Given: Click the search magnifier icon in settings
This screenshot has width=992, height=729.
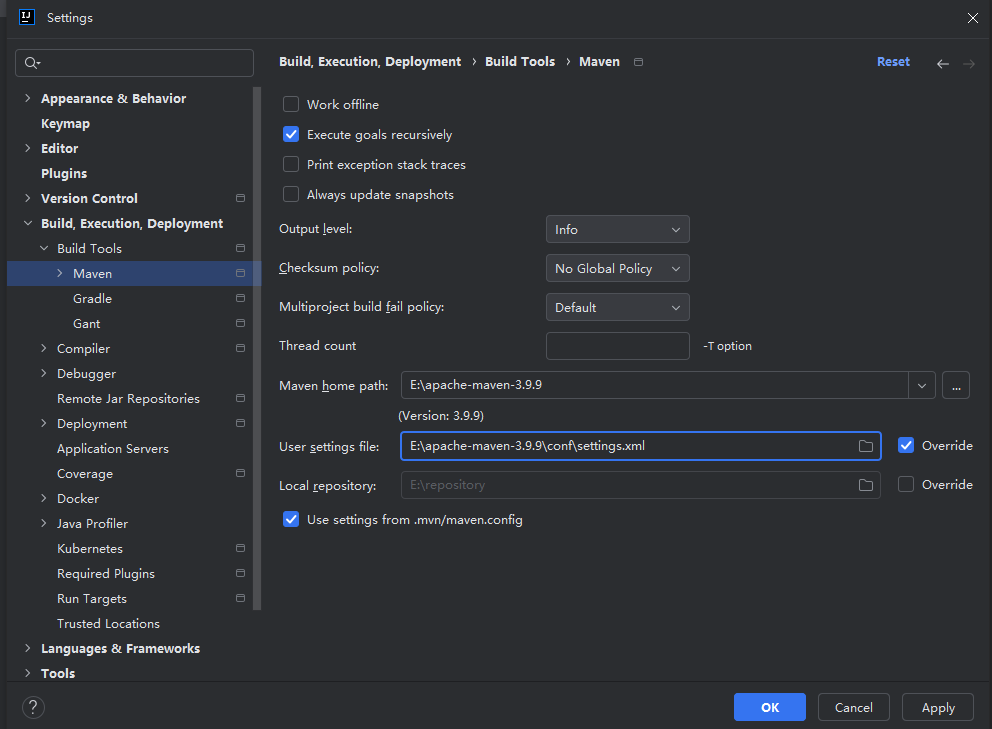Looking at the screenshot, I should click(31, 63).
